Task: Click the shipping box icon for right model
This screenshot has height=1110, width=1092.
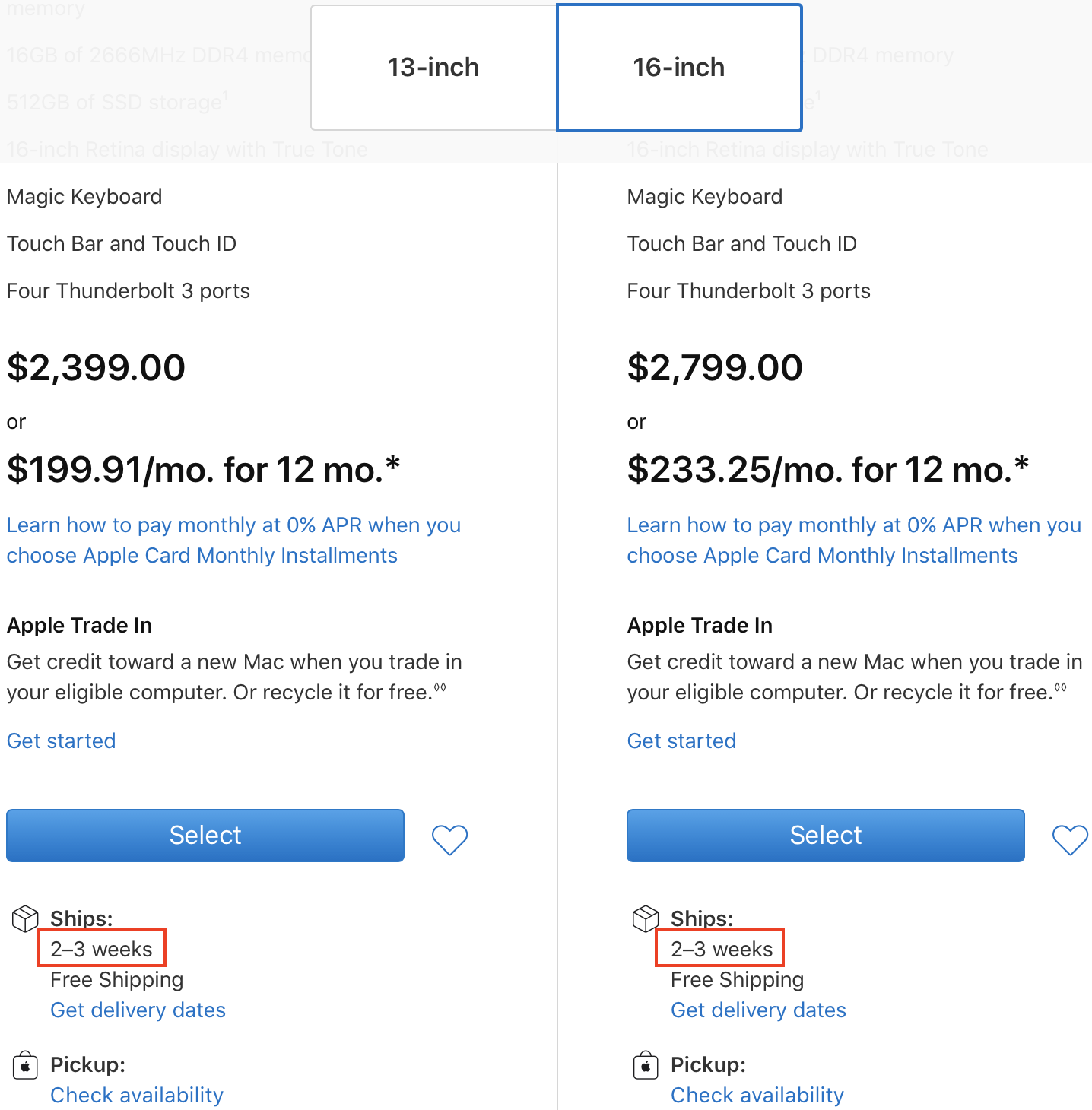Action: point(646,918)
